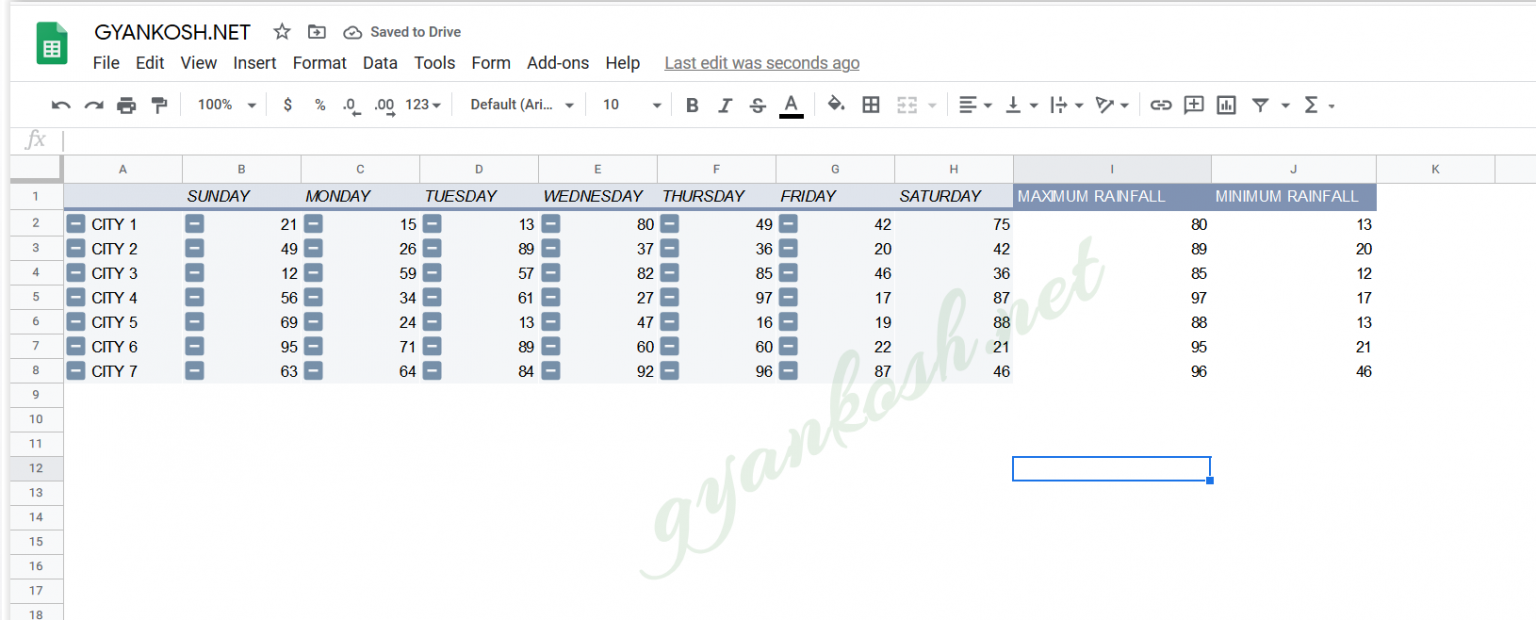Toggle strikethrough formatting
The width and height of the screenshot is (1536, 620).
[x=757, y=104]
